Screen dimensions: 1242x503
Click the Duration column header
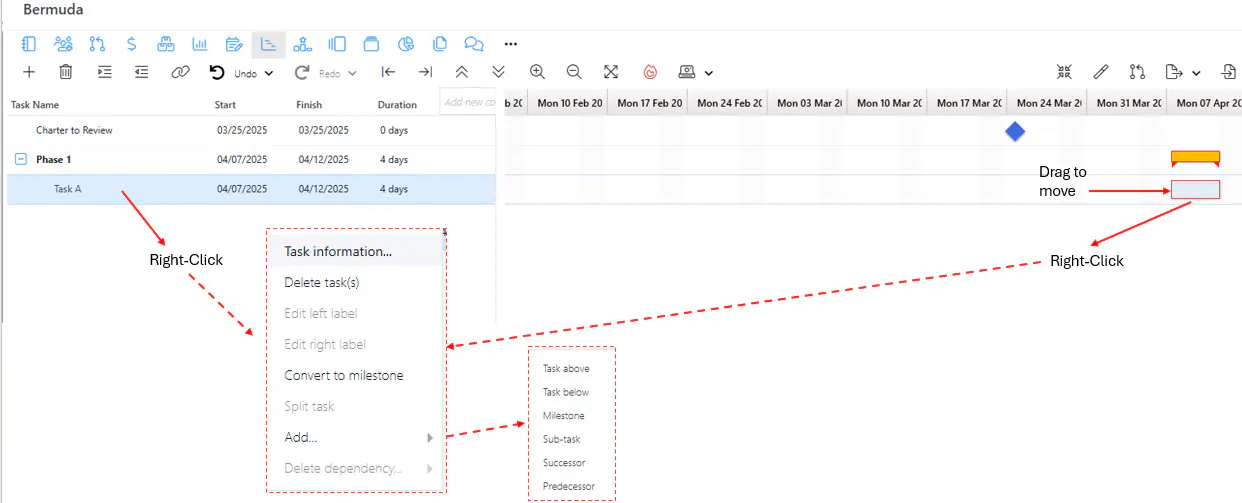397,104
